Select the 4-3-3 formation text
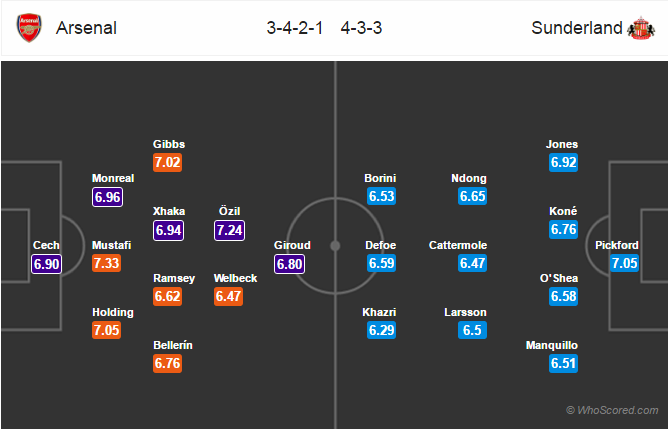 361,28
